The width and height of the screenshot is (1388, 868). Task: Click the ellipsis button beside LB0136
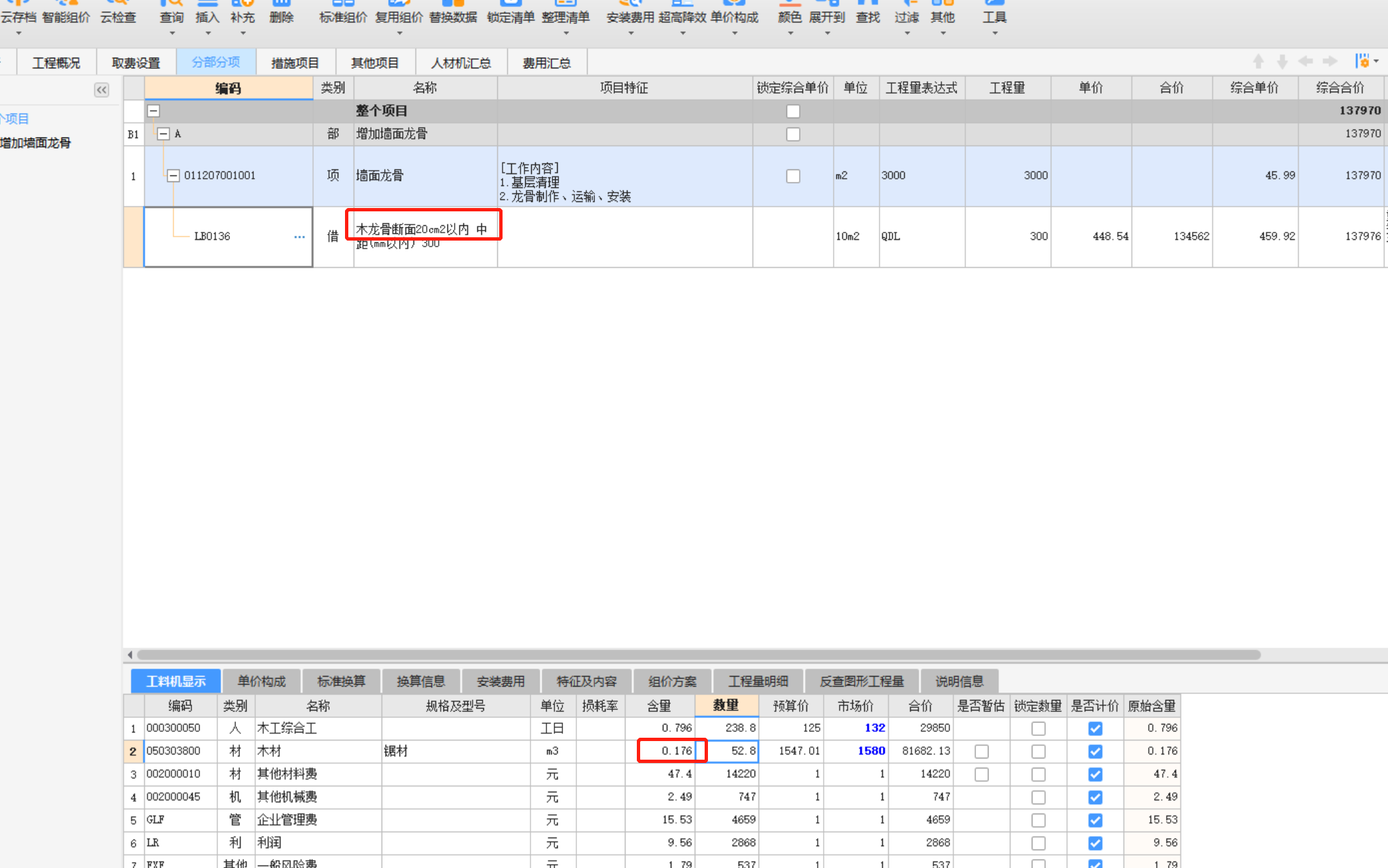point(300,237)
